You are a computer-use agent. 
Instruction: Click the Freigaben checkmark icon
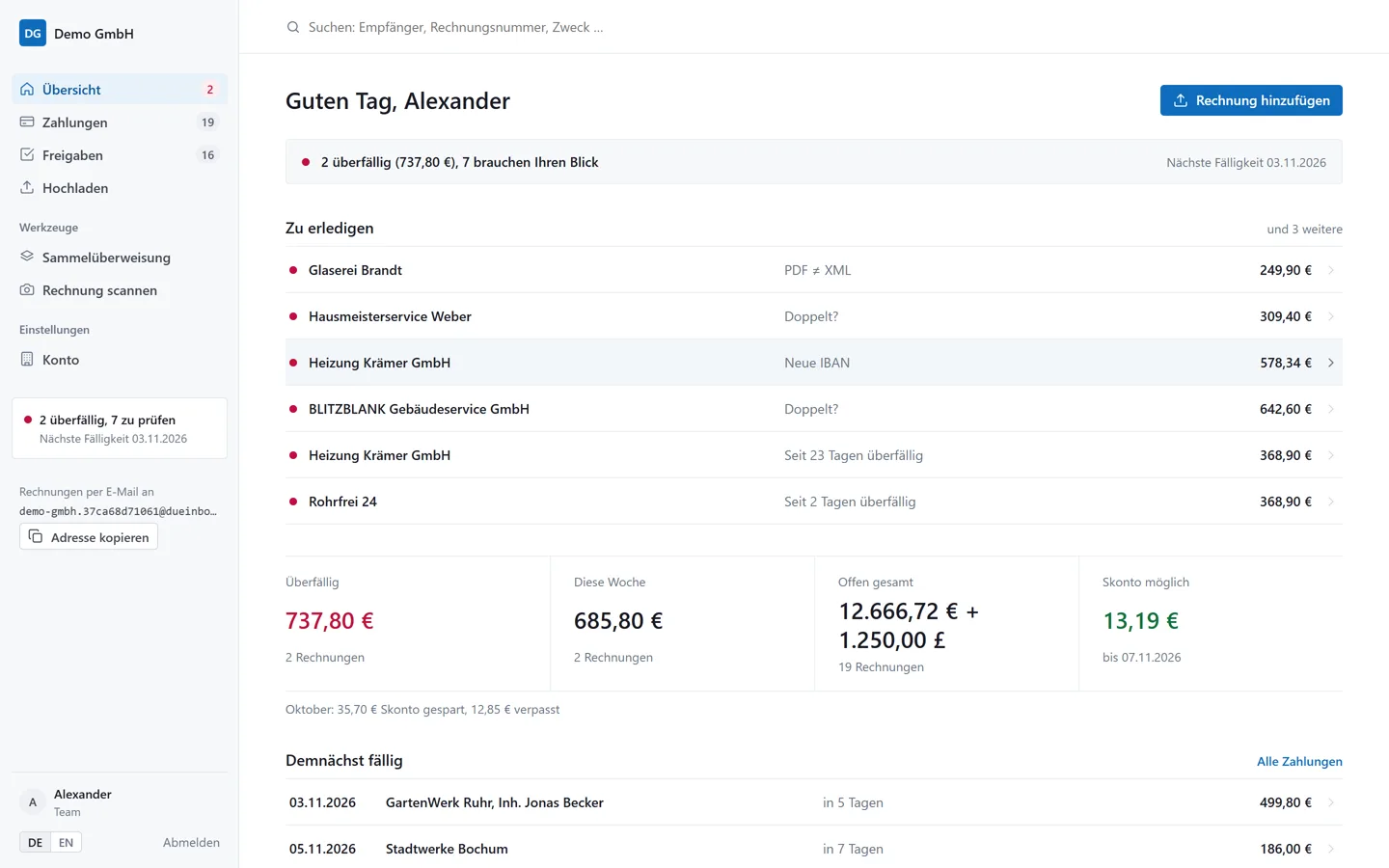pos(27,154)
